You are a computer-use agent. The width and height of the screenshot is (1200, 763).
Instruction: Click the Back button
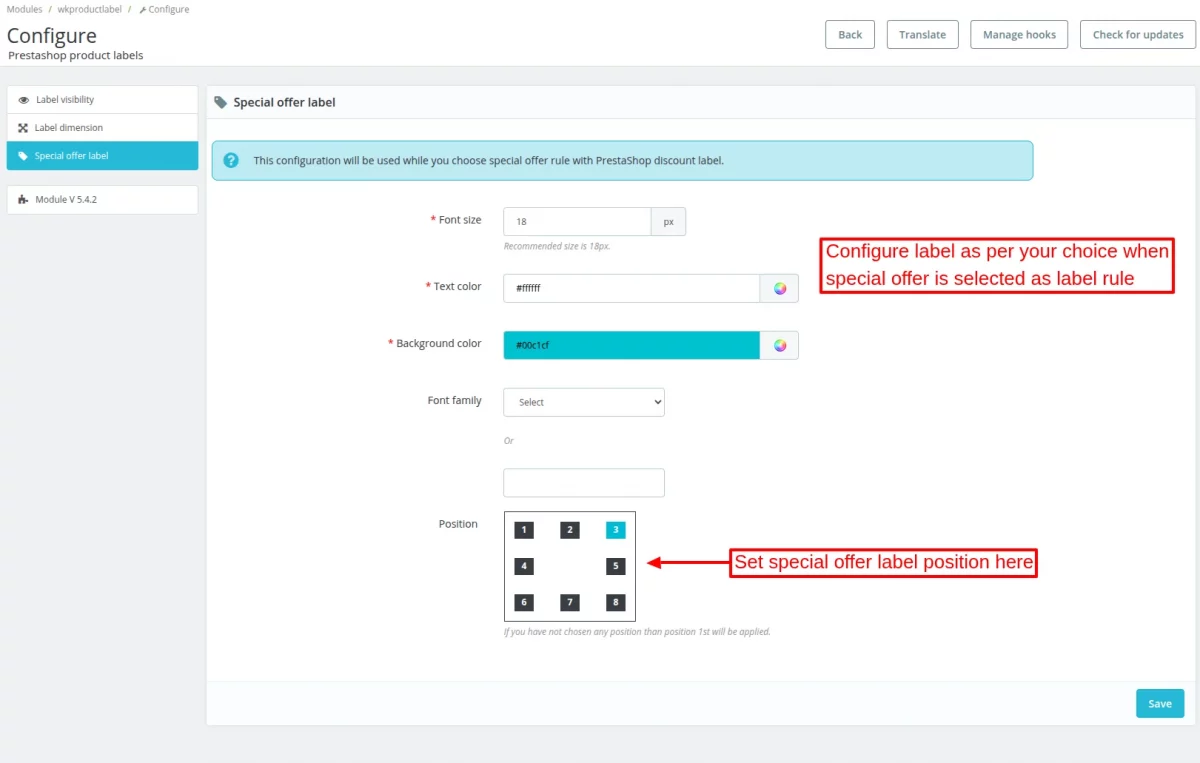pyautogui.click(x=850, y=34)
